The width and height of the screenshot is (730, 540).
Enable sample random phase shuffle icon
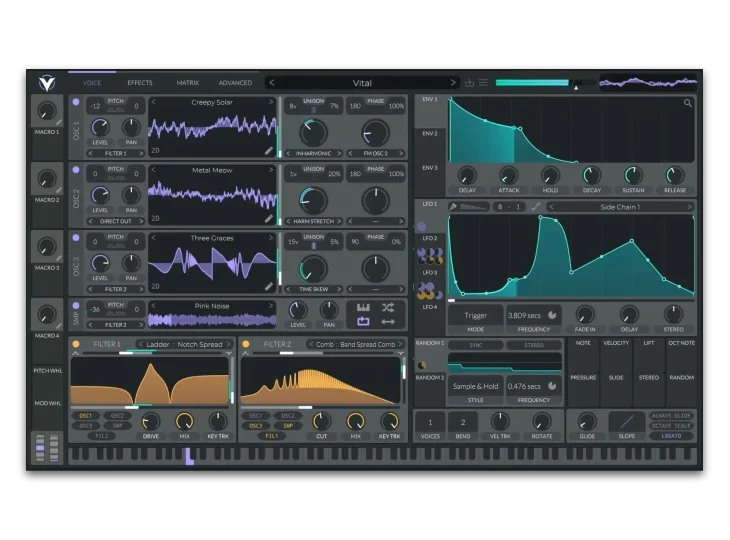(388, 308)
